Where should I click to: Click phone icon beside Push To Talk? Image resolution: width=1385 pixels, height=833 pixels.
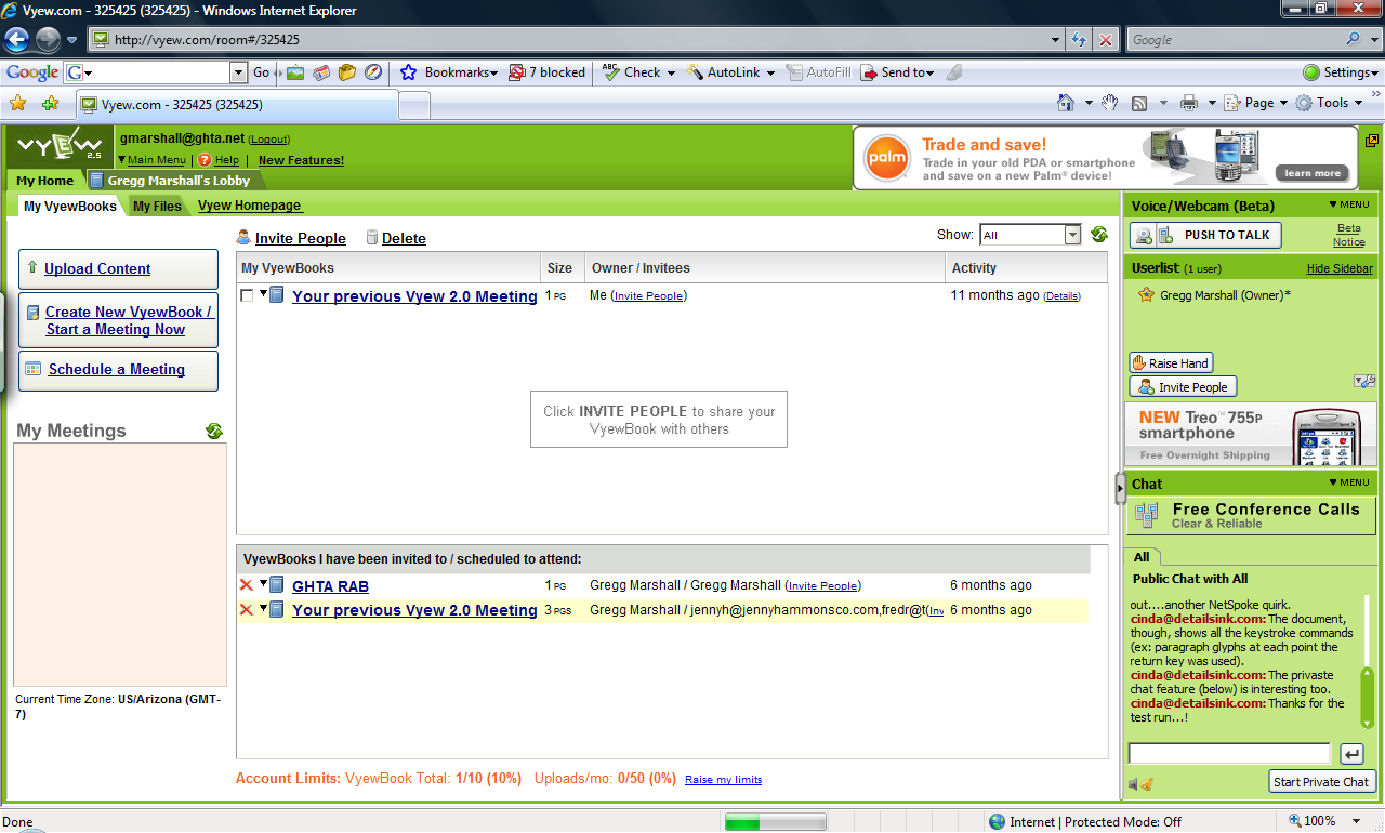tap(1165, 235)
